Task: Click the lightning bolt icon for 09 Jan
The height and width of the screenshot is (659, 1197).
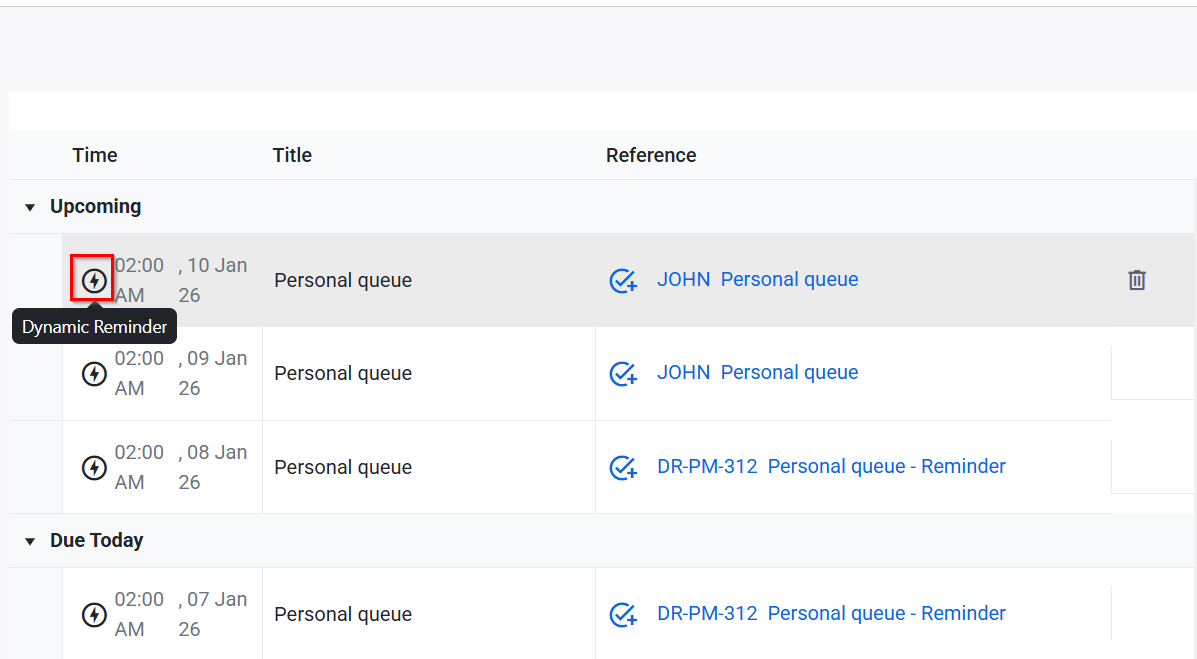Action: tap(94, 374)
